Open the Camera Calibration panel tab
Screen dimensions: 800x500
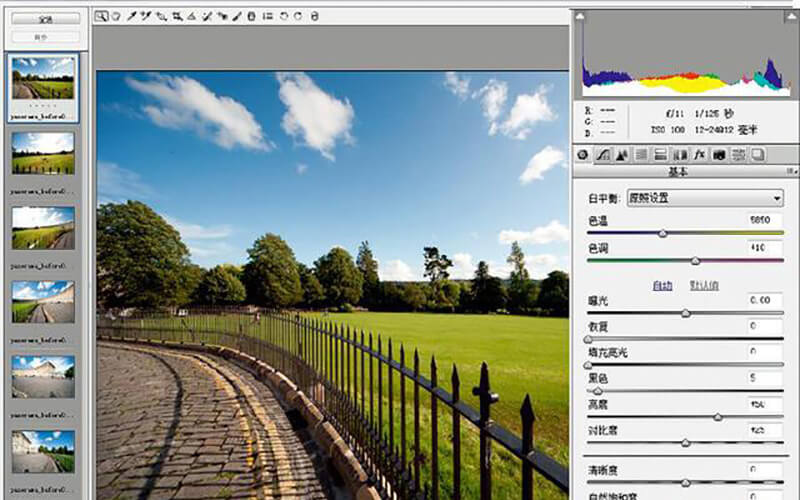(719, 154)
